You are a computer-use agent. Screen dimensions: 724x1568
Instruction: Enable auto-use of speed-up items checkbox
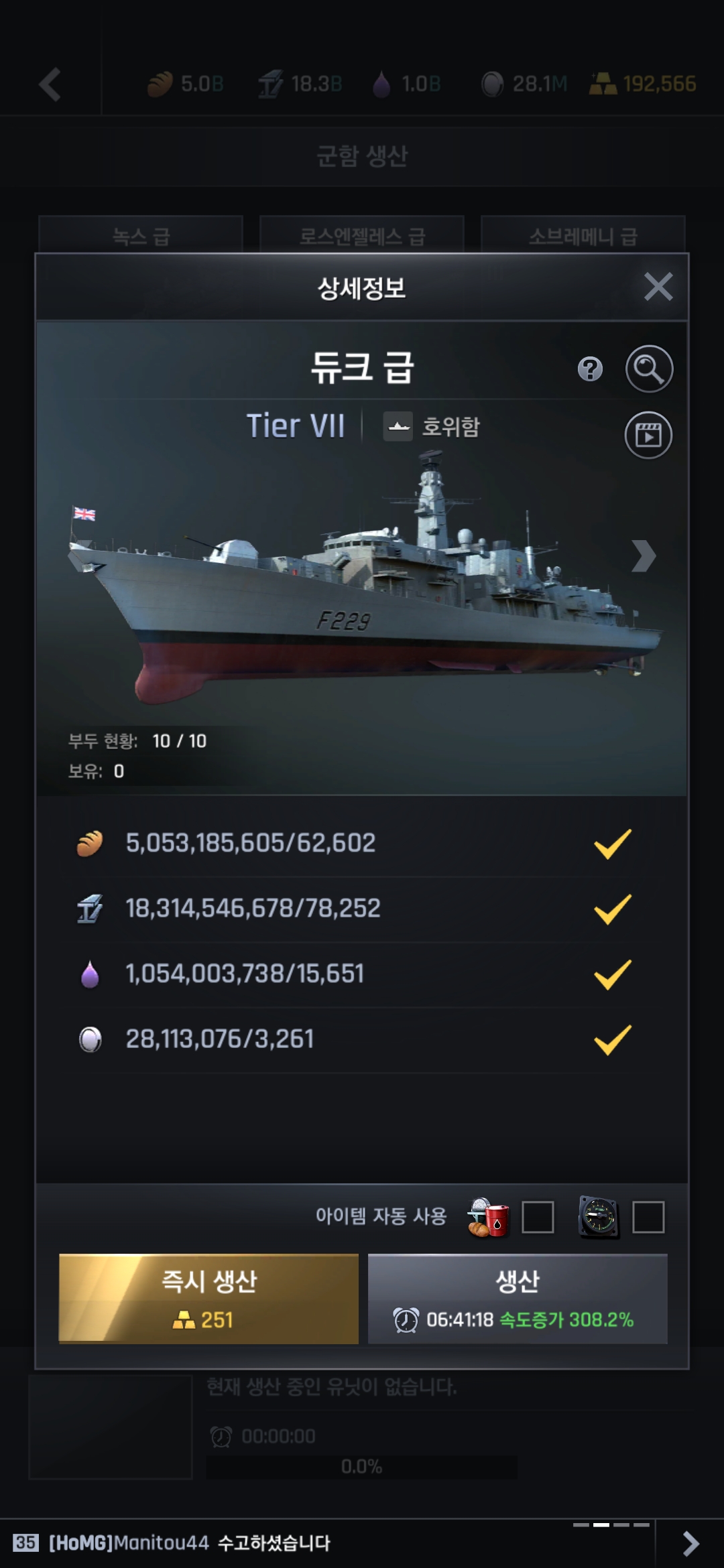pyautogui.click(x=648, y=1217)
